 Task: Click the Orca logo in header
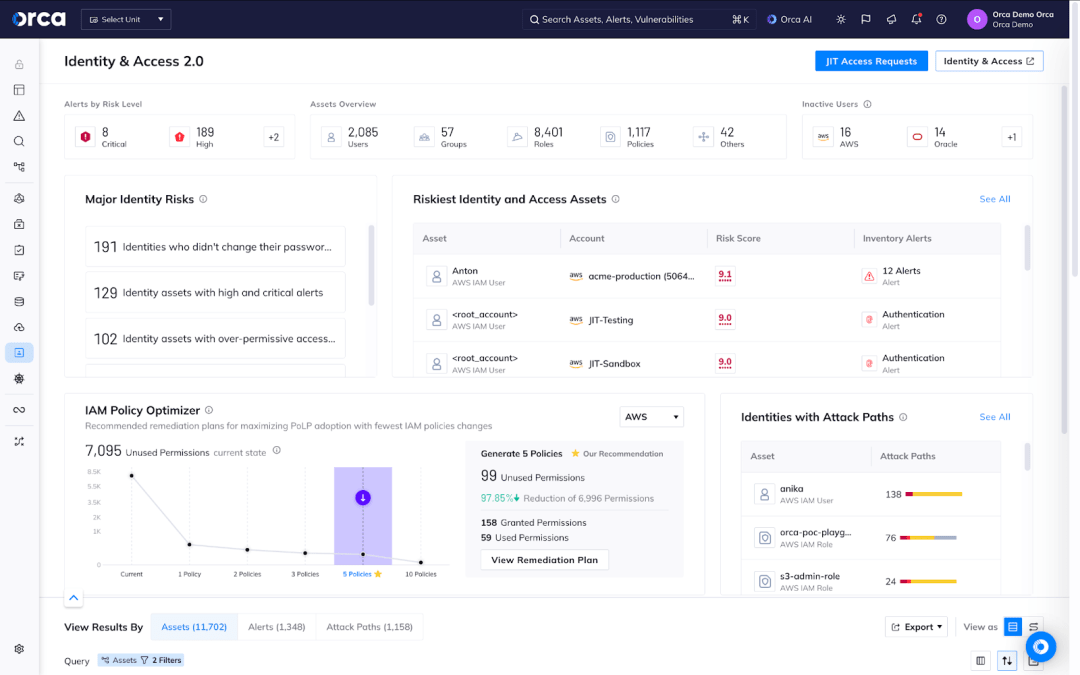tap(39, 19)
